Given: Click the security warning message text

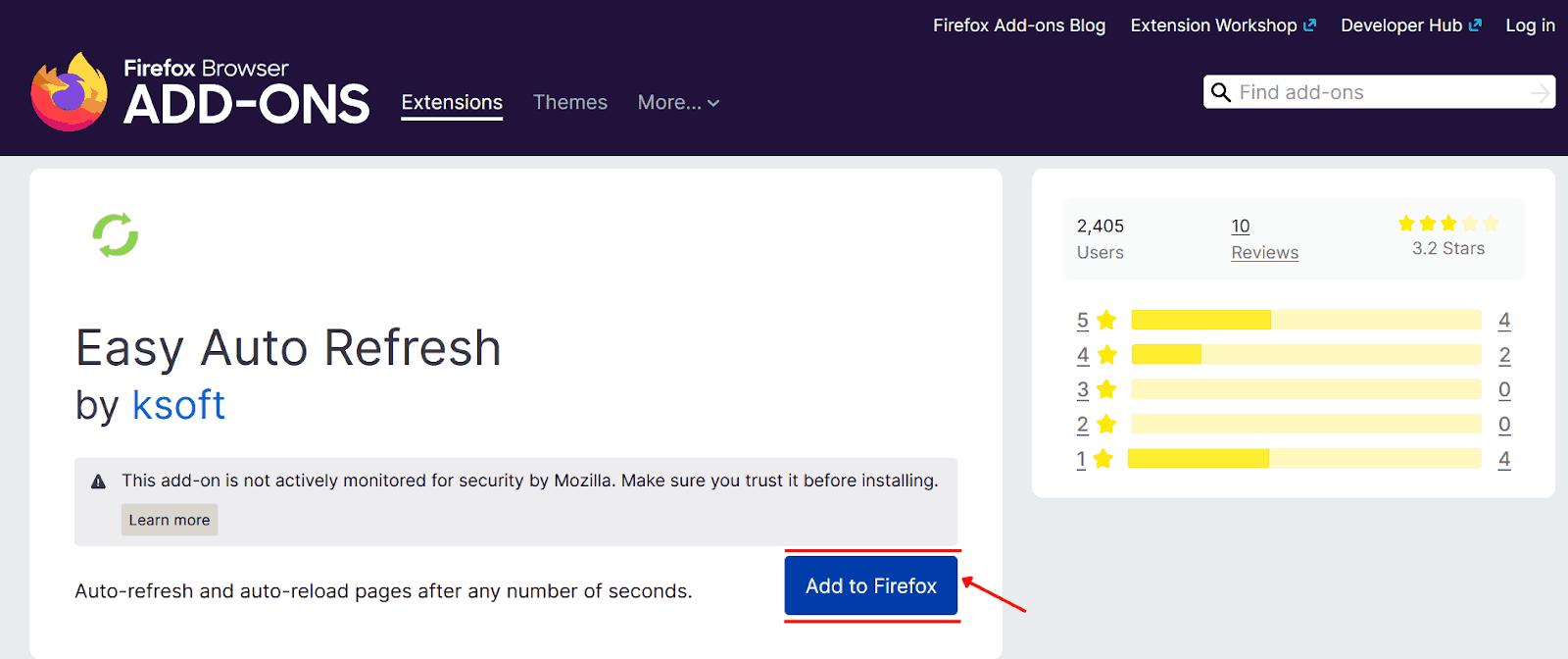Looking at the screenshot, I should [x=530, y=481].
